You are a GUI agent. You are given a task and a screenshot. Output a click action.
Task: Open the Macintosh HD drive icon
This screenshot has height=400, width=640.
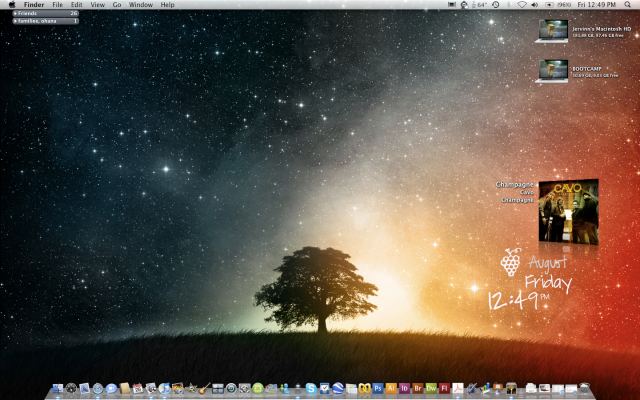click(x=553, y=31)
